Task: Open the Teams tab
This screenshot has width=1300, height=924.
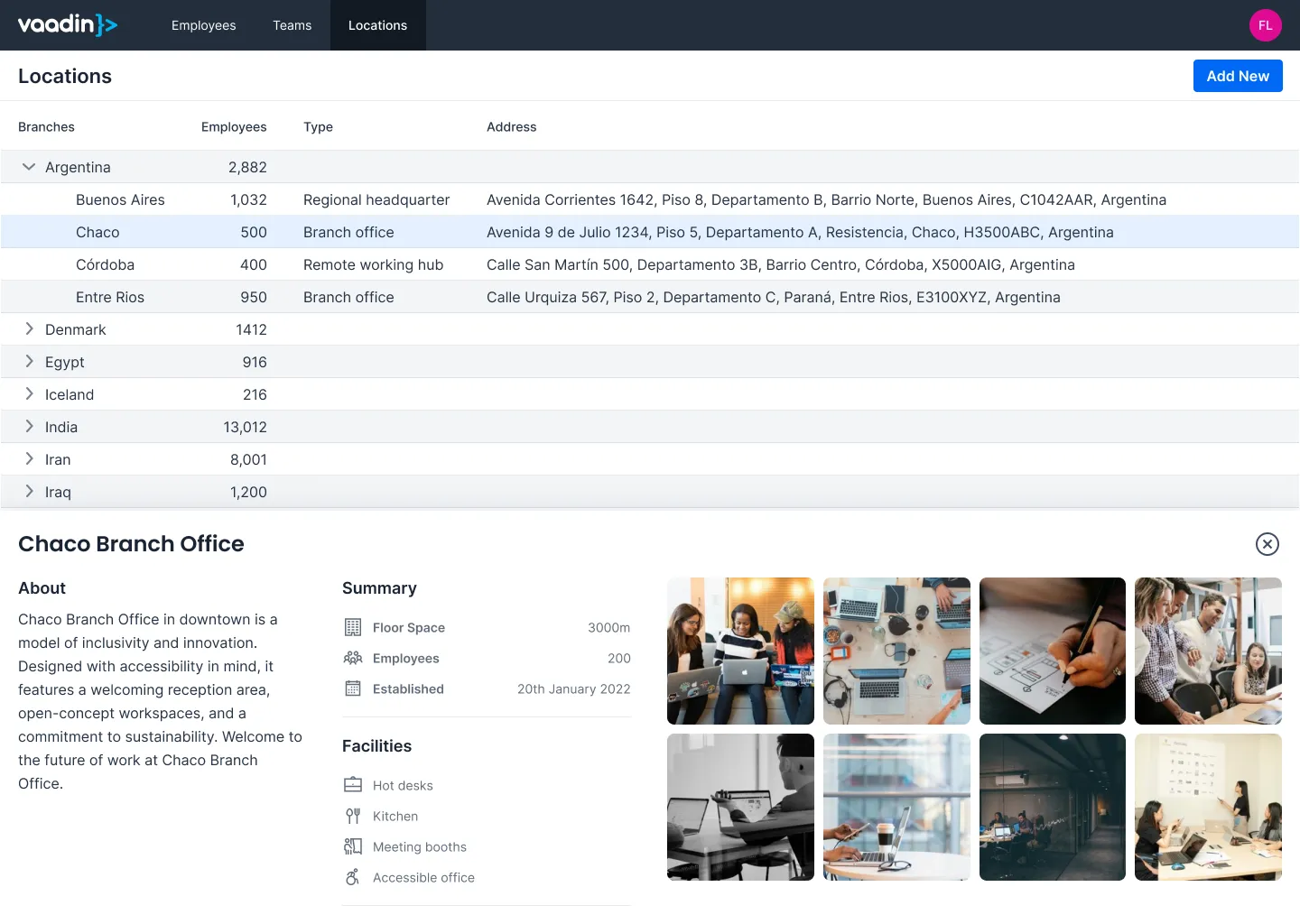Action: click(x=292, y=25)
